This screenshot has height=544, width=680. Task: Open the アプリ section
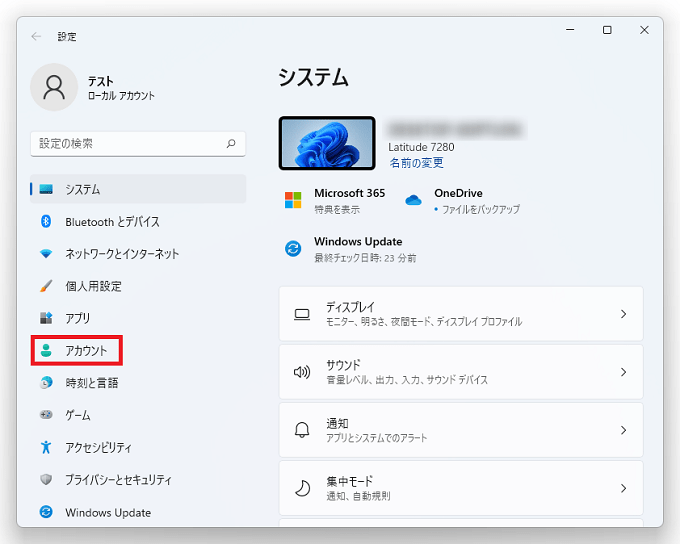(138, 318)
